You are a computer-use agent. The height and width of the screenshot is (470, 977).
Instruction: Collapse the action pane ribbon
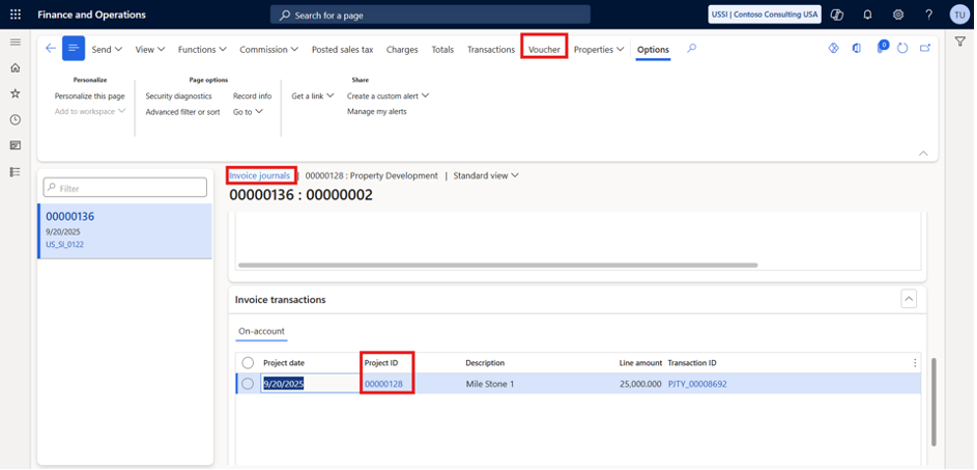click(923, 153)
